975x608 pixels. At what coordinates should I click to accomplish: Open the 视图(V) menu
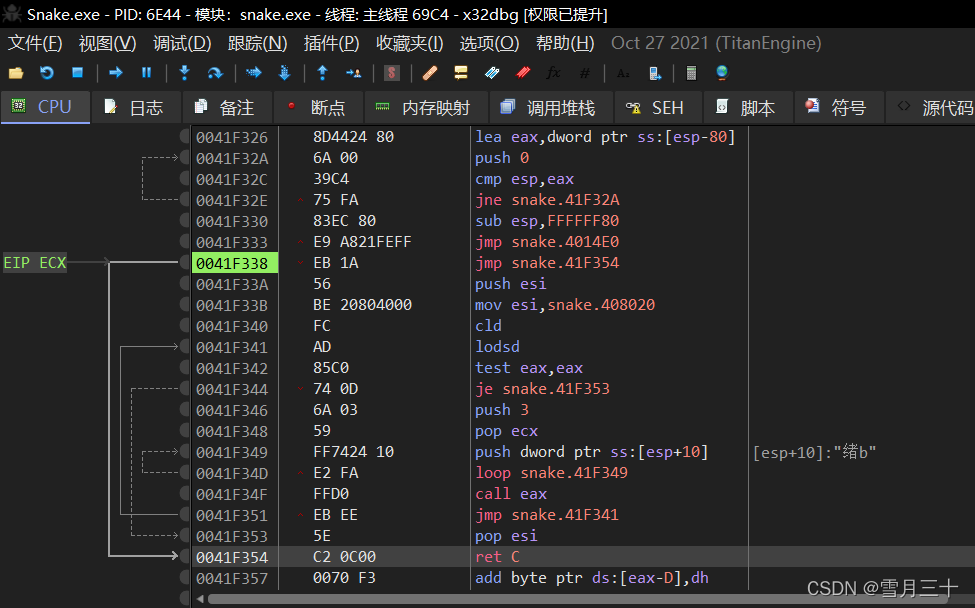pyautogui.click(x=107, y=43)
